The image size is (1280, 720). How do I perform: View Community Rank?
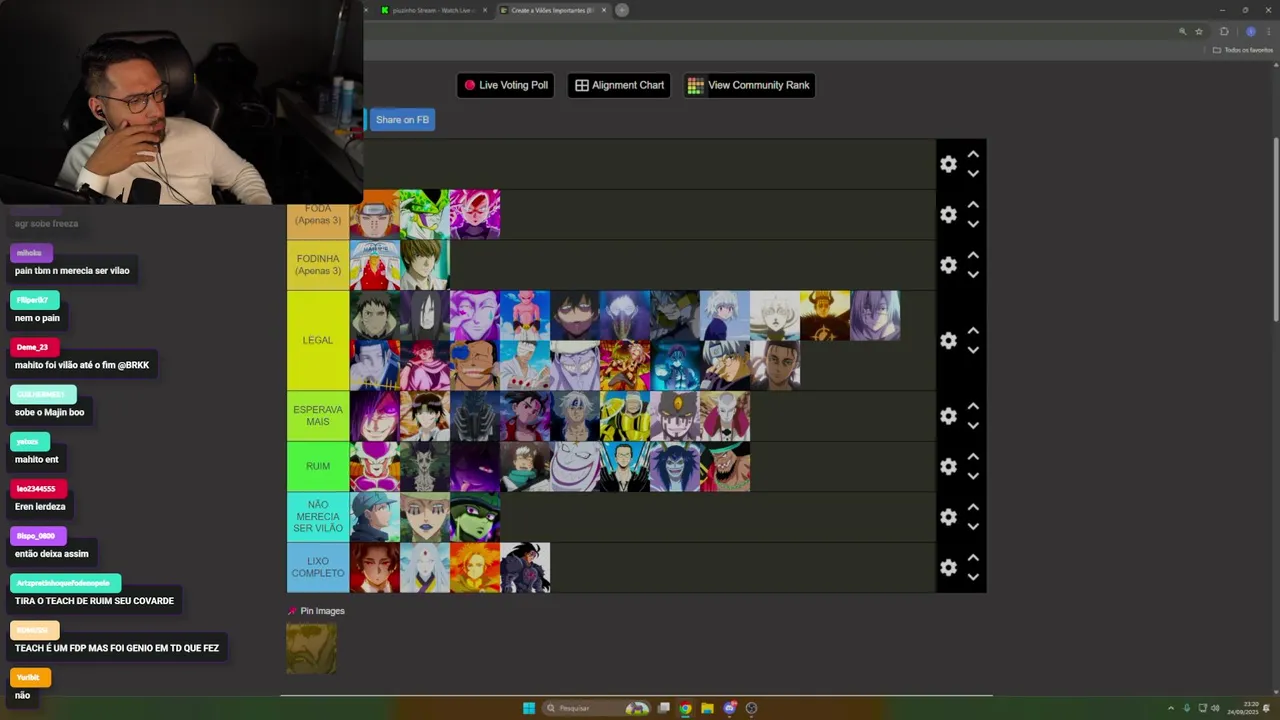749,85
